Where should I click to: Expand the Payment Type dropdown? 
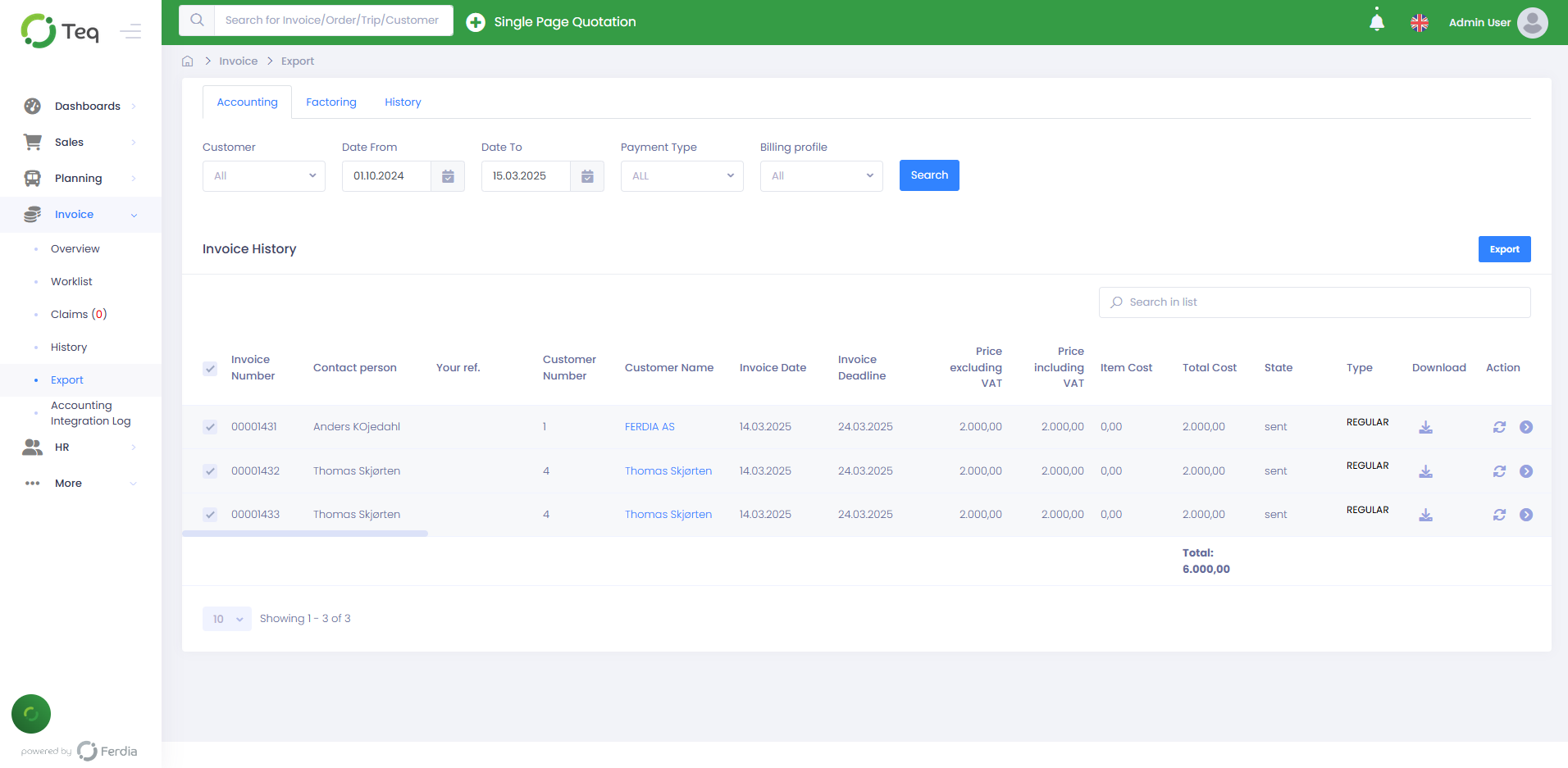pyautogui.click(x=681, y=176)
